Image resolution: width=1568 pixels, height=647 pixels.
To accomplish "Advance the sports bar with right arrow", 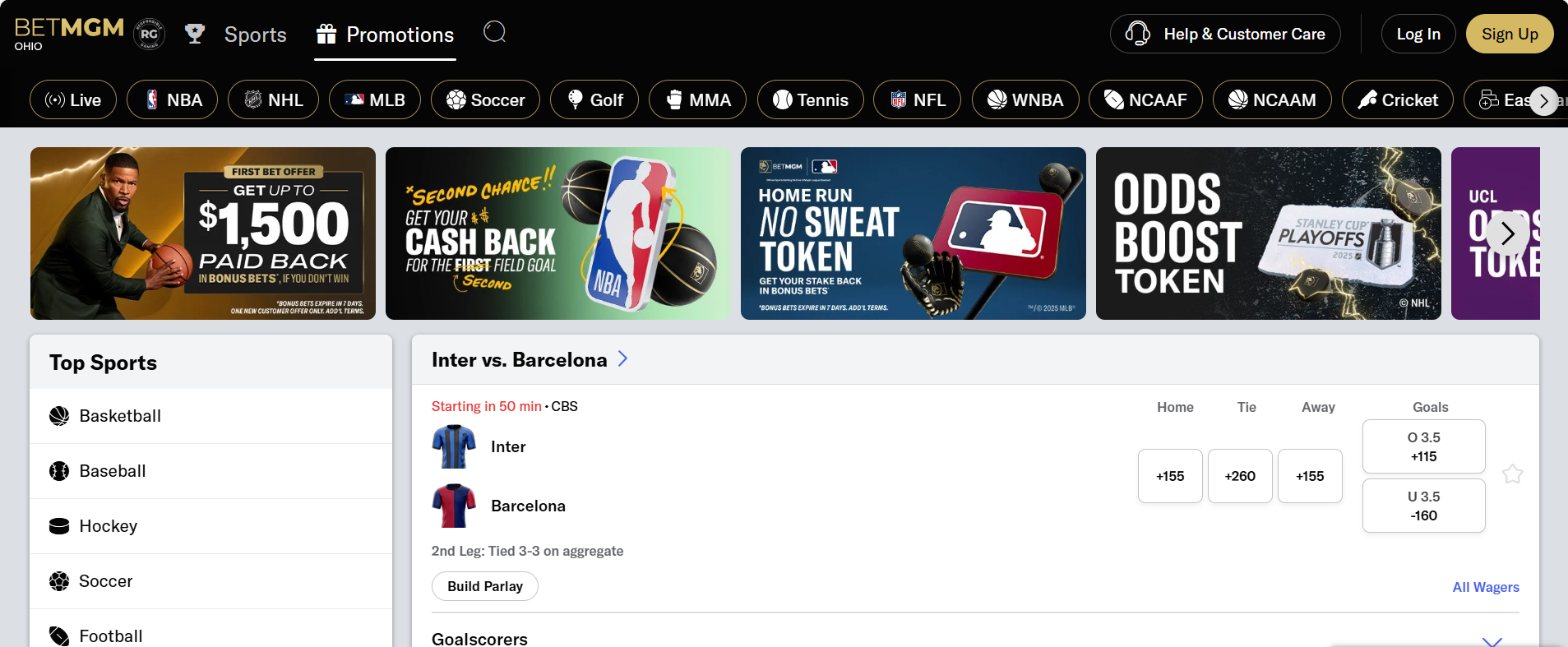I will (x=1543, y=101).
